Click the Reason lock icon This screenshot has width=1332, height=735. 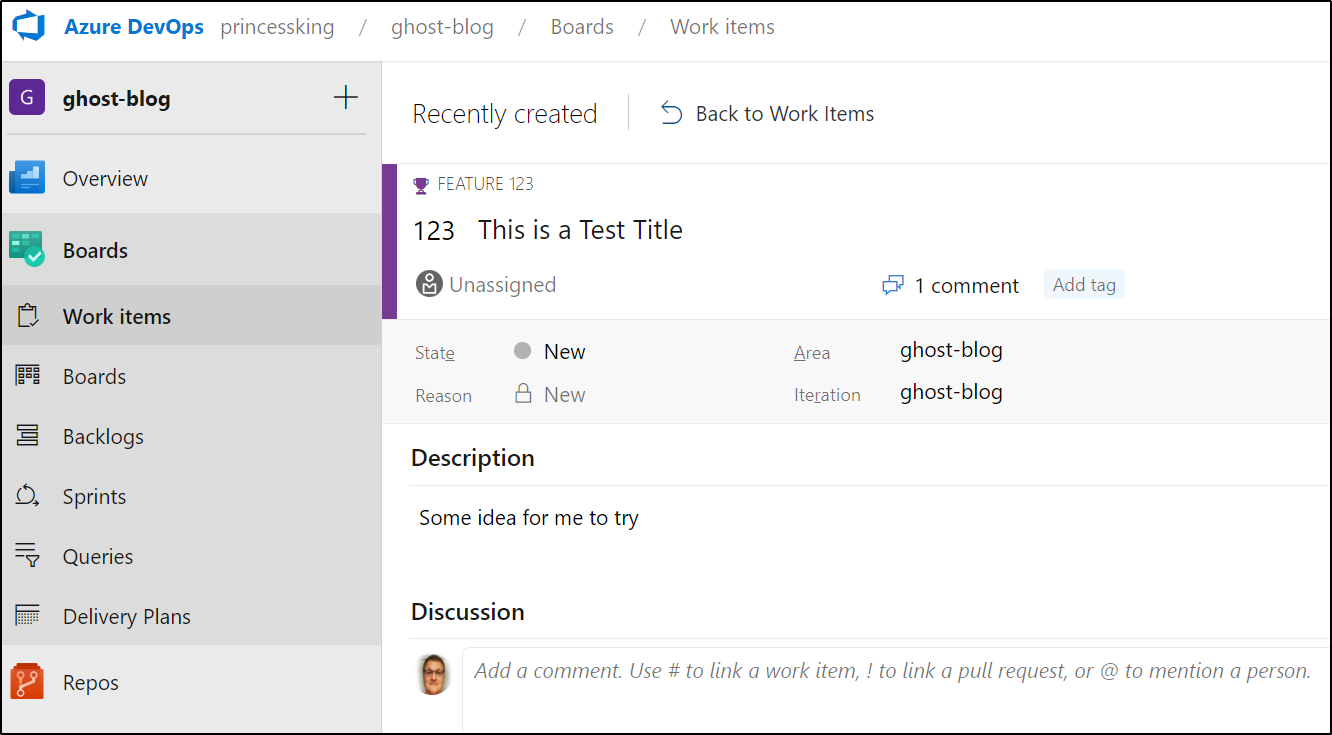click(523, 393)
